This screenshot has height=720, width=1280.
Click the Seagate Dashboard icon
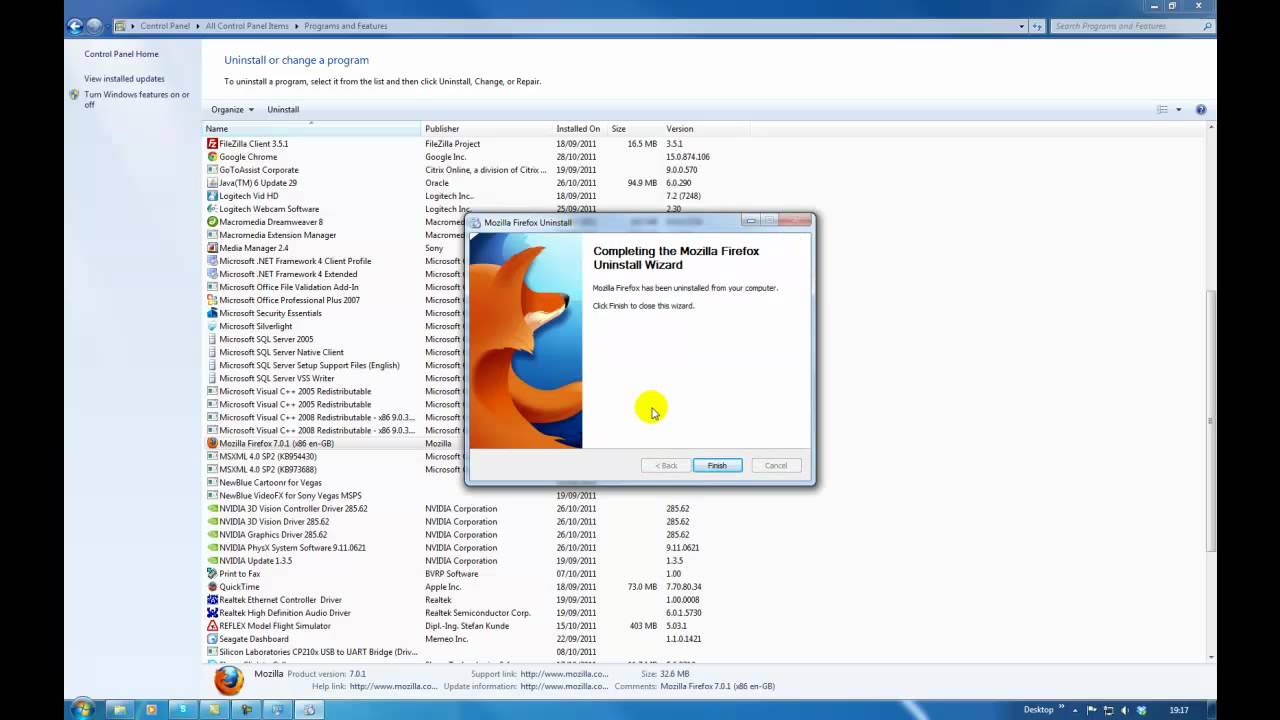pyautogui.click(x=212, y=639)
